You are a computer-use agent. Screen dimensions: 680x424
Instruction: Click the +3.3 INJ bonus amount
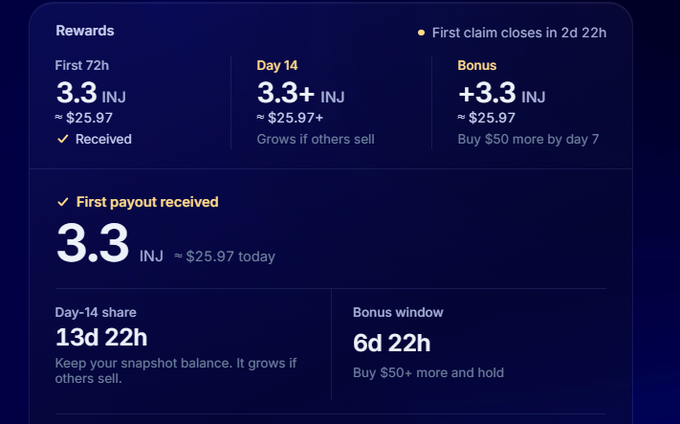click(502, 93)
